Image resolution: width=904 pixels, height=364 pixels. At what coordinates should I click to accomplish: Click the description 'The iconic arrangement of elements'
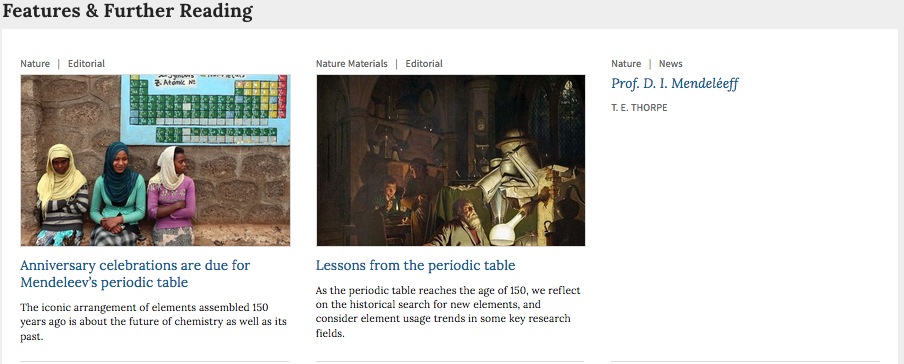pyautogui.click(x=153, y=322)
